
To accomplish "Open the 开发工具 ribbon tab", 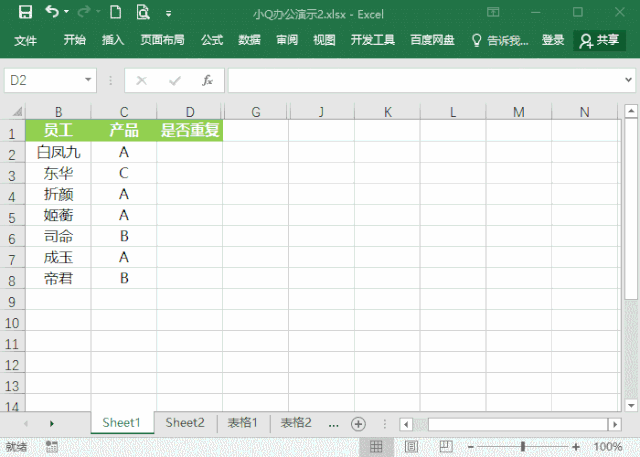I will pyautogui.click(x=373, y=40).
